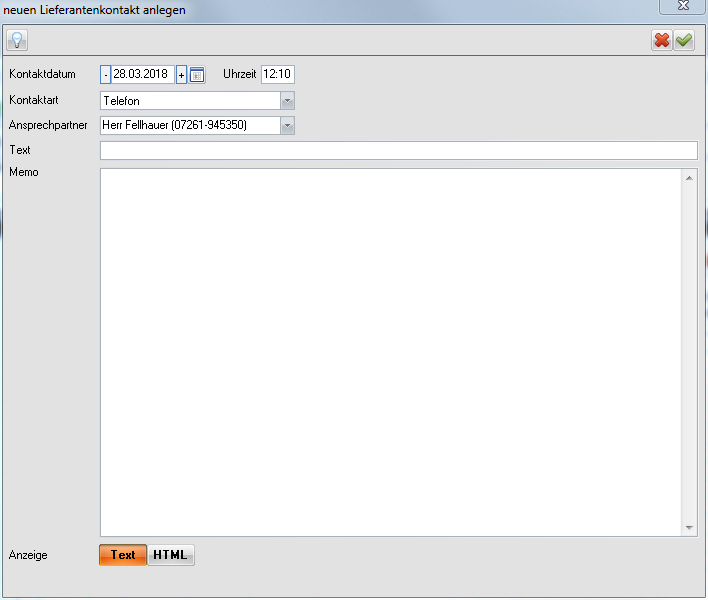The height and width of the screenshot is (600, 708).
Task: Confirm with the green checkmark icon
Action: tap(684, 40)
